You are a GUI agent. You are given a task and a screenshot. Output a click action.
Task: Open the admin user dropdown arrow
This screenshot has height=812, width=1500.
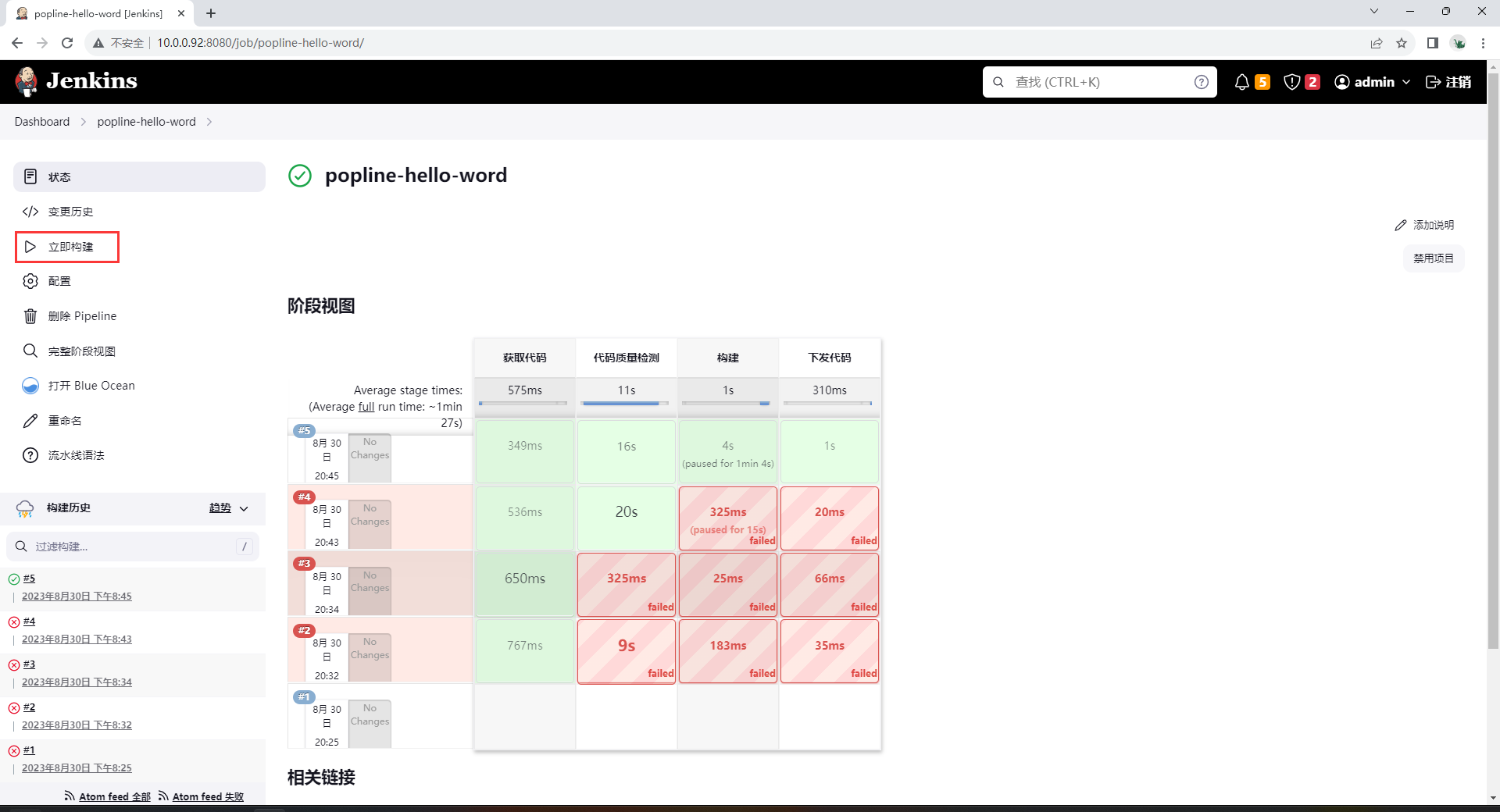coord(1406,82)
